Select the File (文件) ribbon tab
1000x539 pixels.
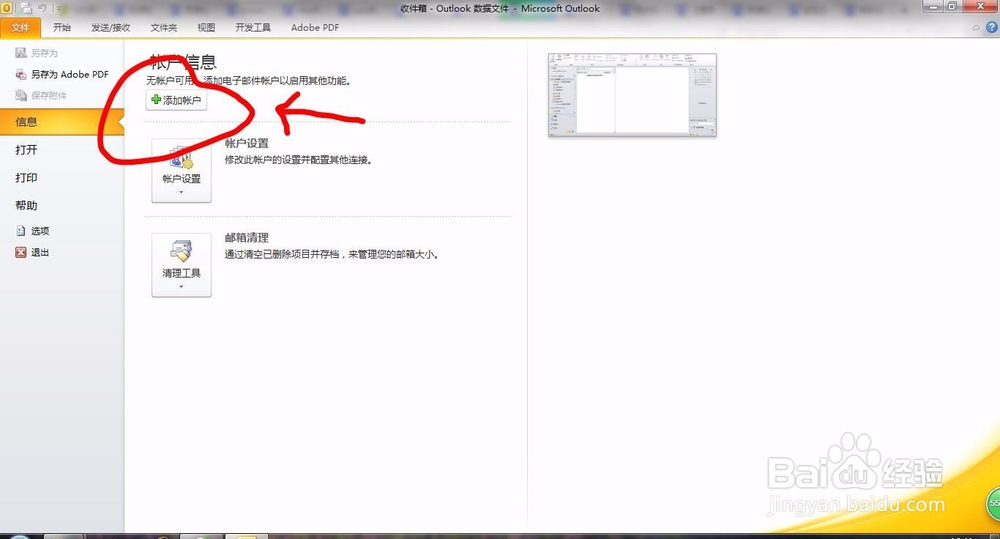(20, 27)
